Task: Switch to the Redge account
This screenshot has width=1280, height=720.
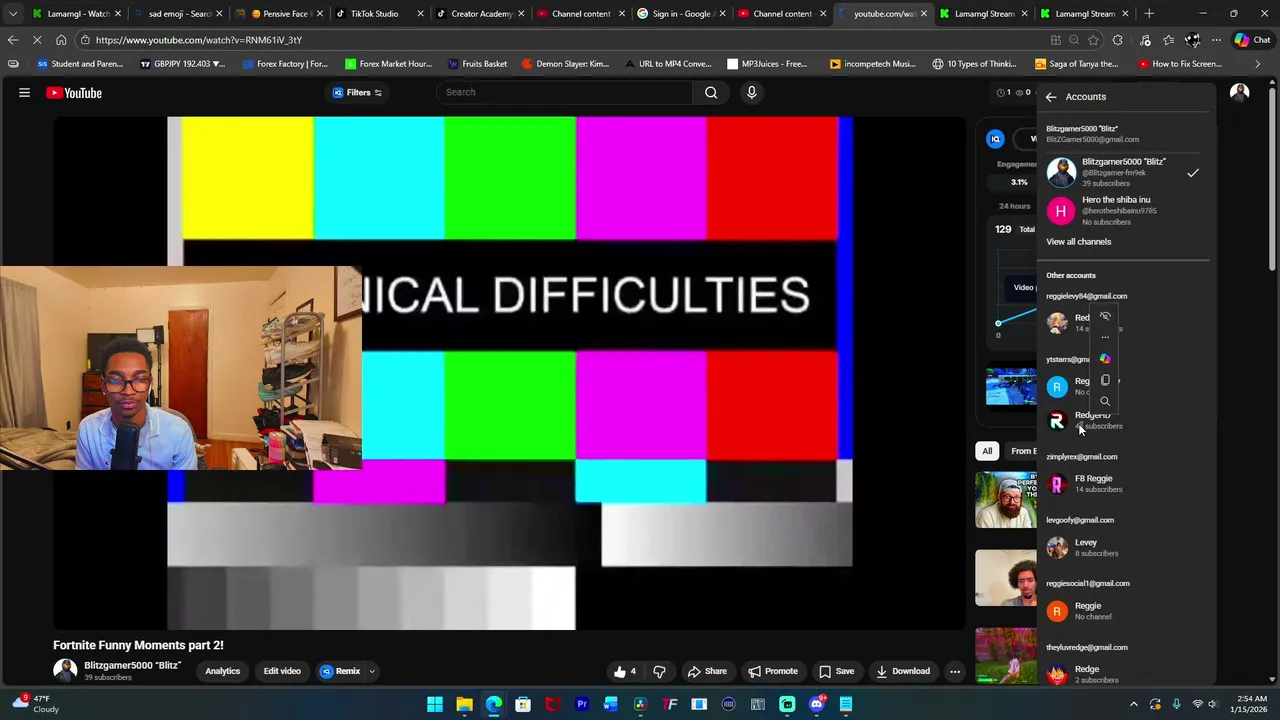Action: point(1124,674)
